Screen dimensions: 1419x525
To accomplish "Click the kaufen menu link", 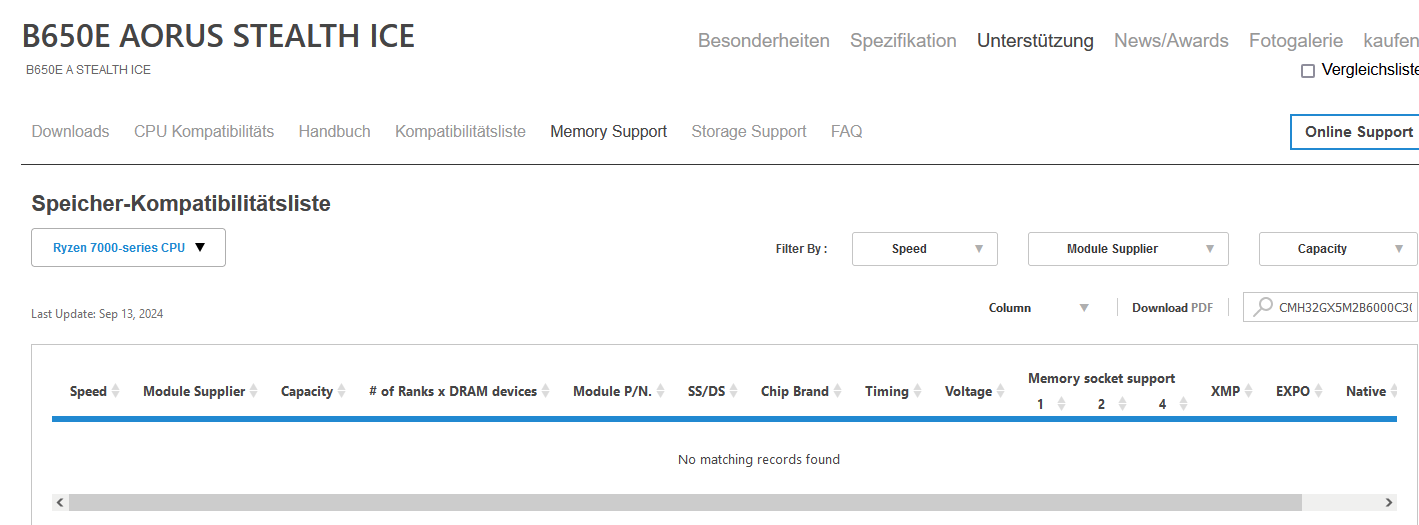I will point(1391,41).
